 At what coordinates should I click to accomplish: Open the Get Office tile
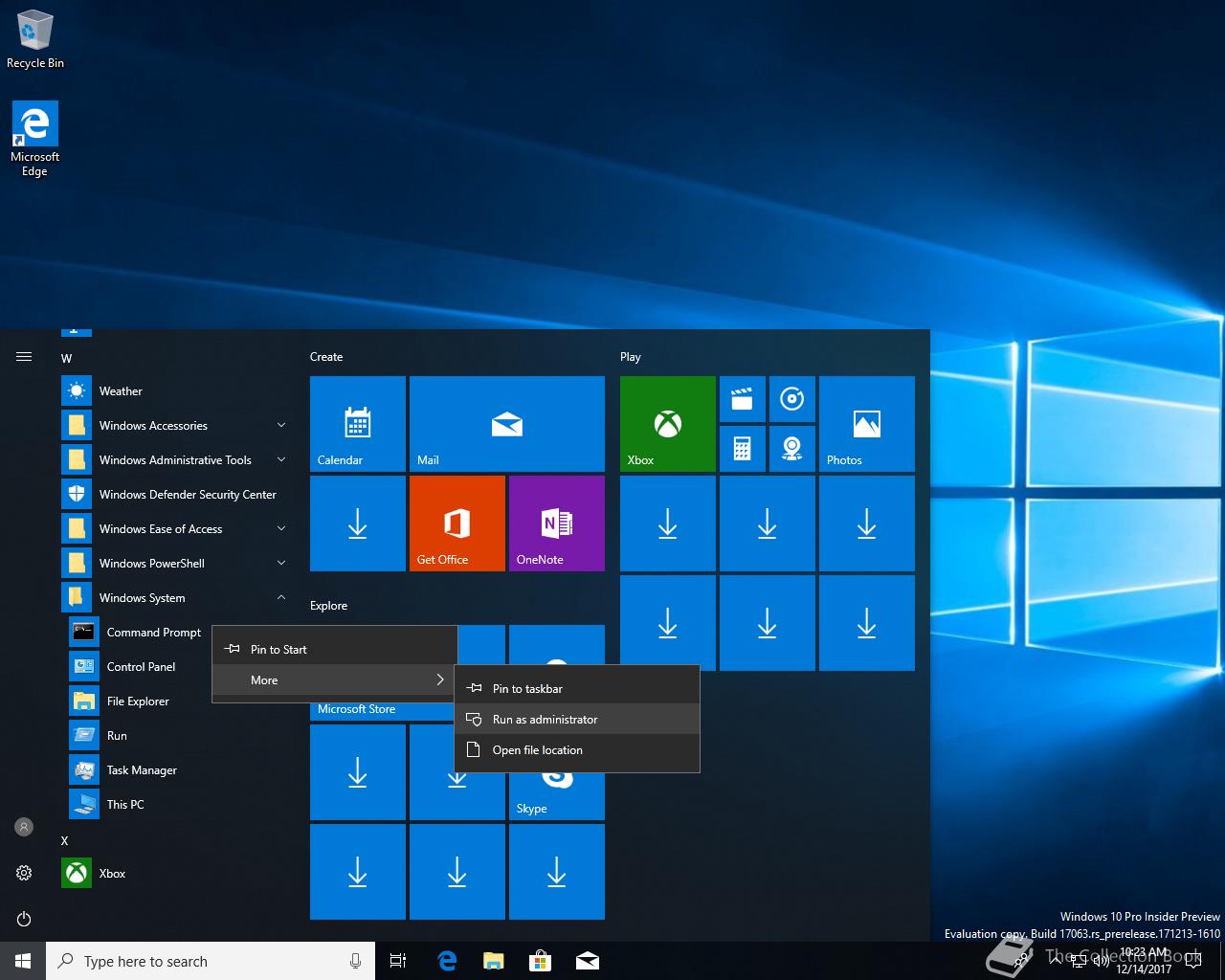pyautogui.click(x=457, y=523)
